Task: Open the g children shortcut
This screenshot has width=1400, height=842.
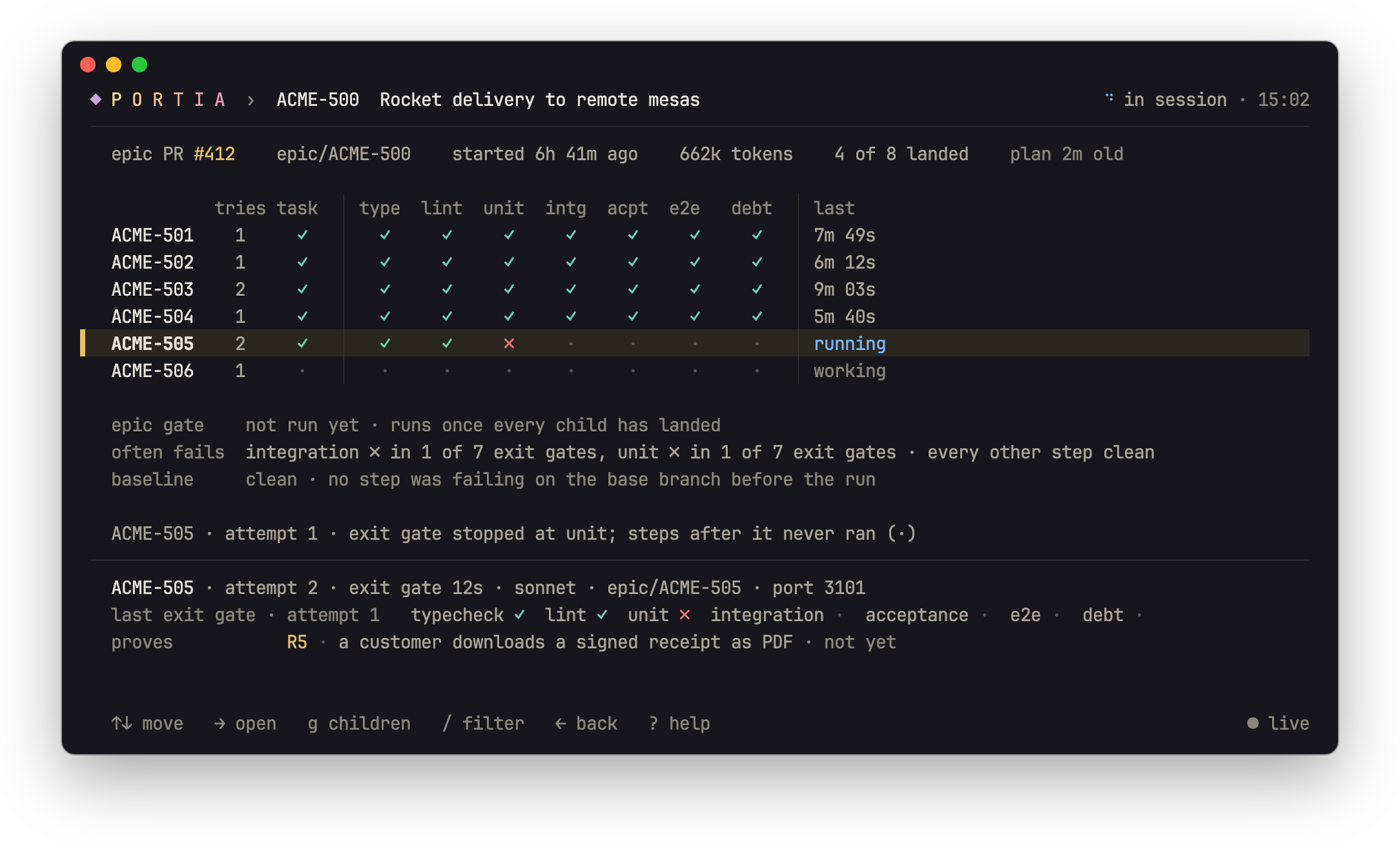Action: [359, 723]
